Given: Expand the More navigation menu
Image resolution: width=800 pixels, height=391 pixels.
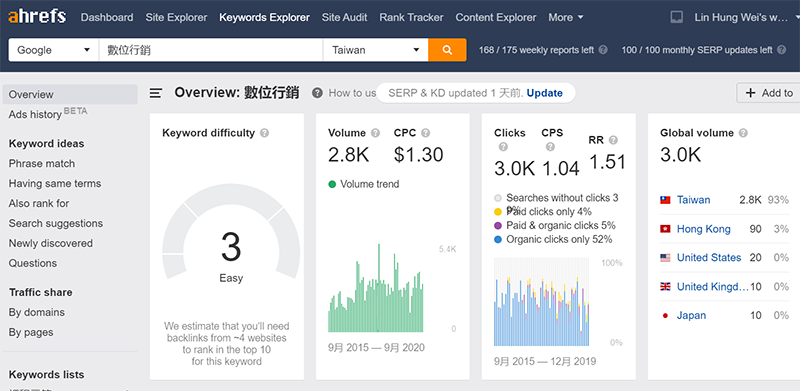Looking at the screenshot, I should pos(566,17).
